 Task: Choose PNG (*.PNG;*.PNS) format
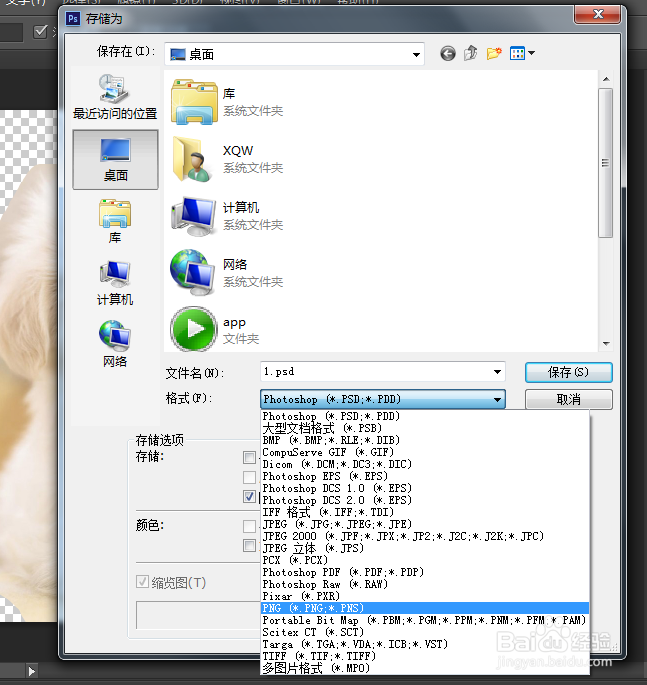(x=425, y=608)
